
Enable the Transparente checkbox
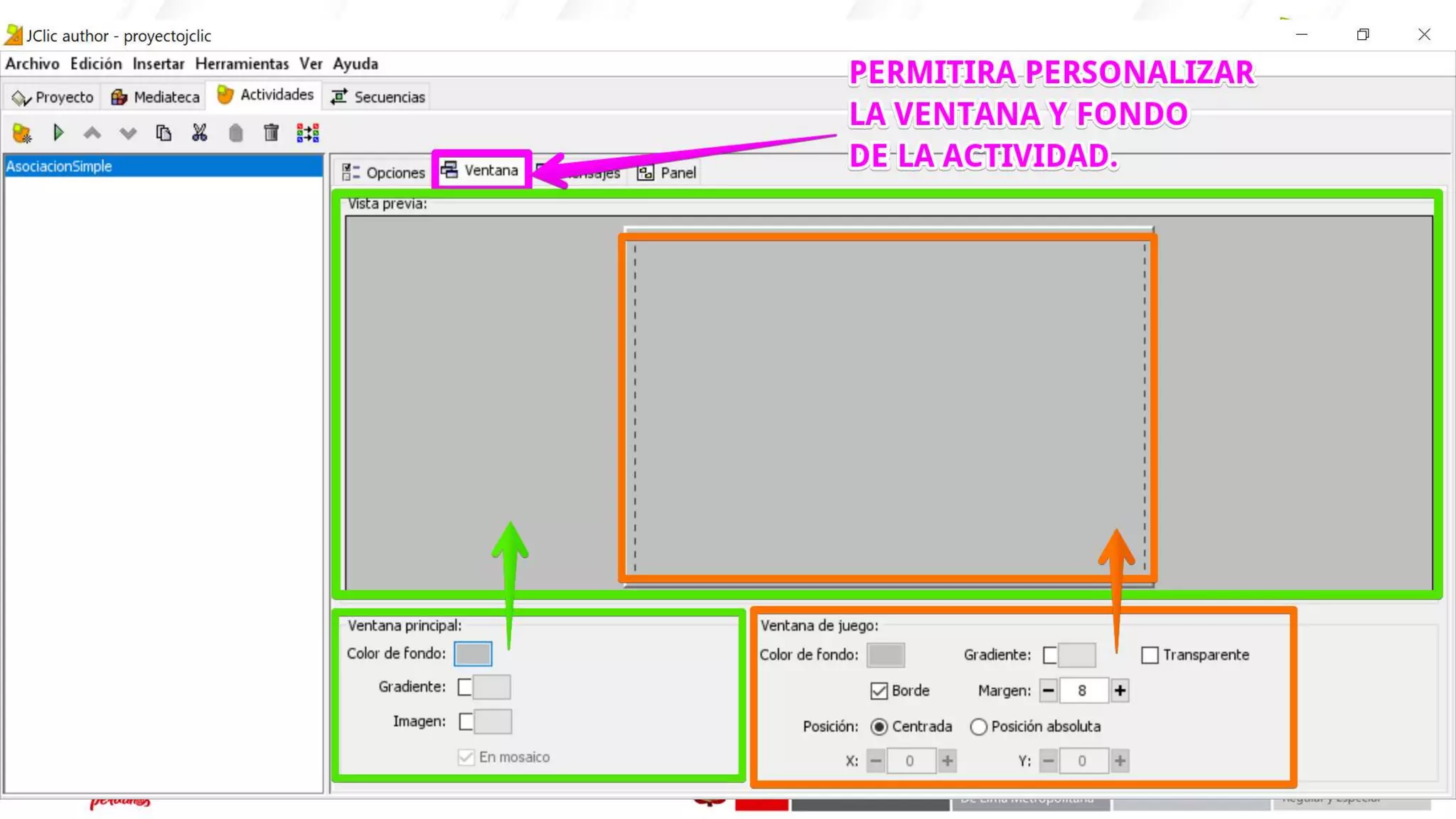(x=1150, y=655)
